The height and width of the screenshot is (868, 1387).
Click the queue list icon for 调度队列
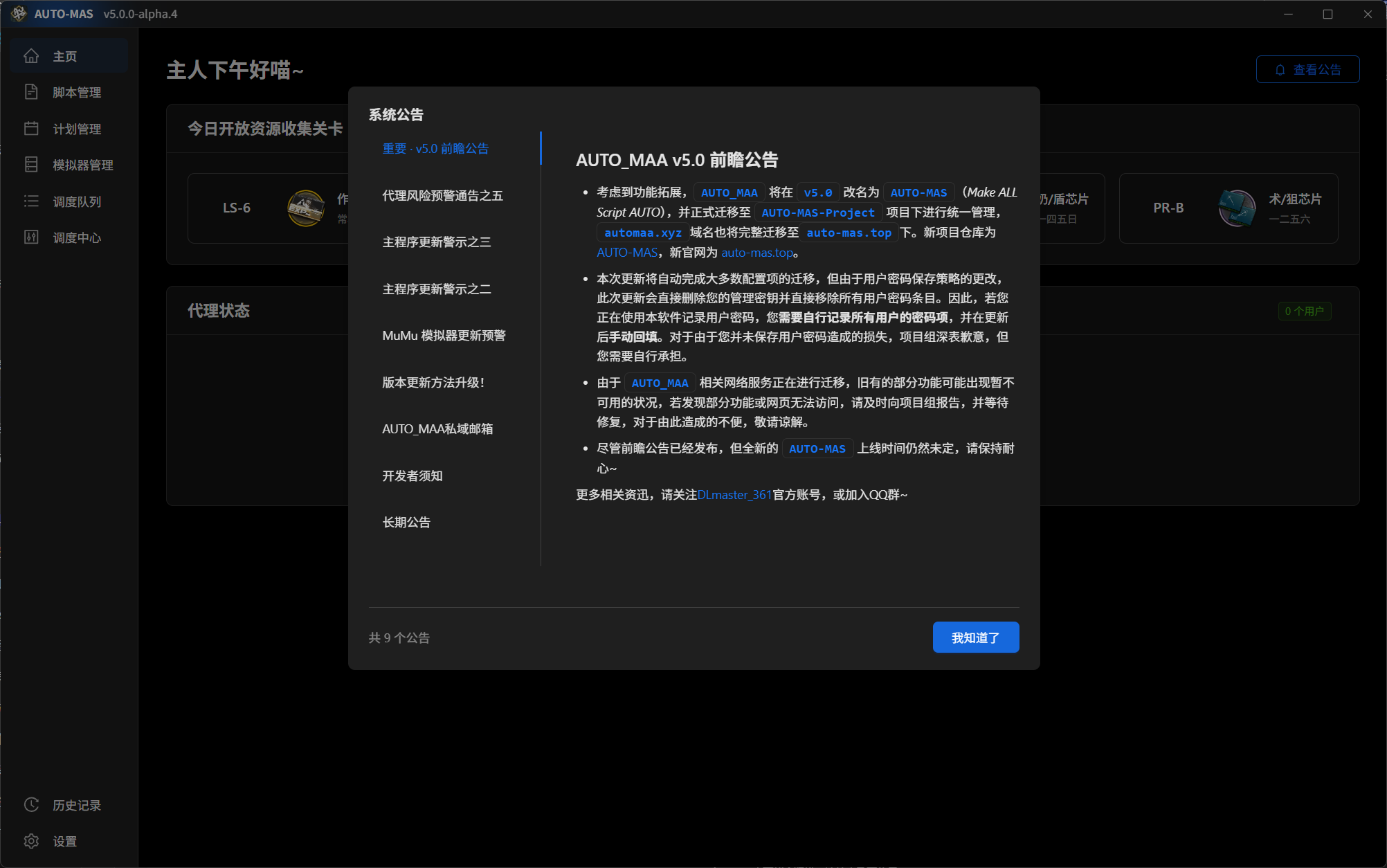tap(31, 201)
